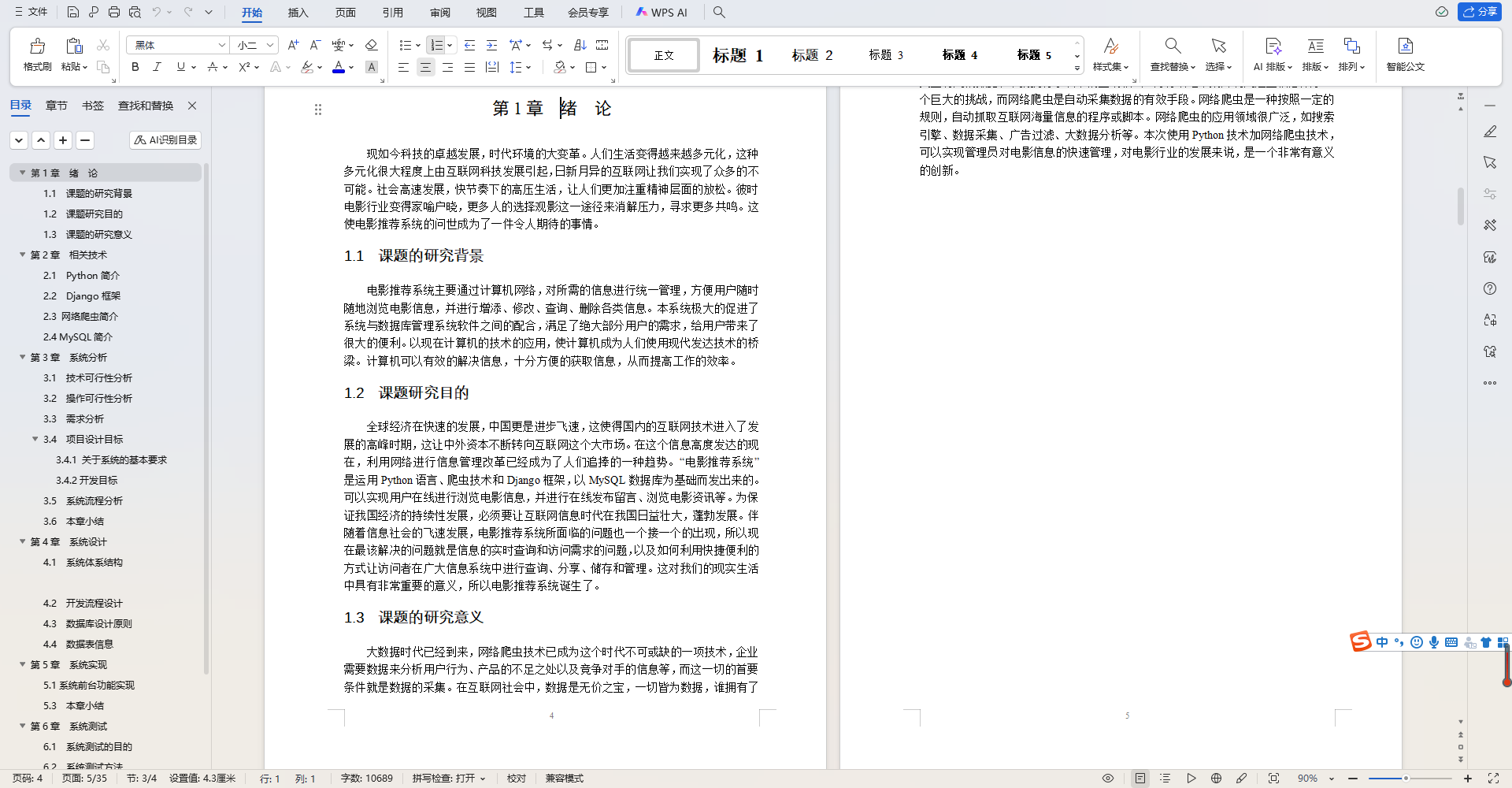Align the paragraph to the left
The image size is (1512, 788).
coord(403,68)
